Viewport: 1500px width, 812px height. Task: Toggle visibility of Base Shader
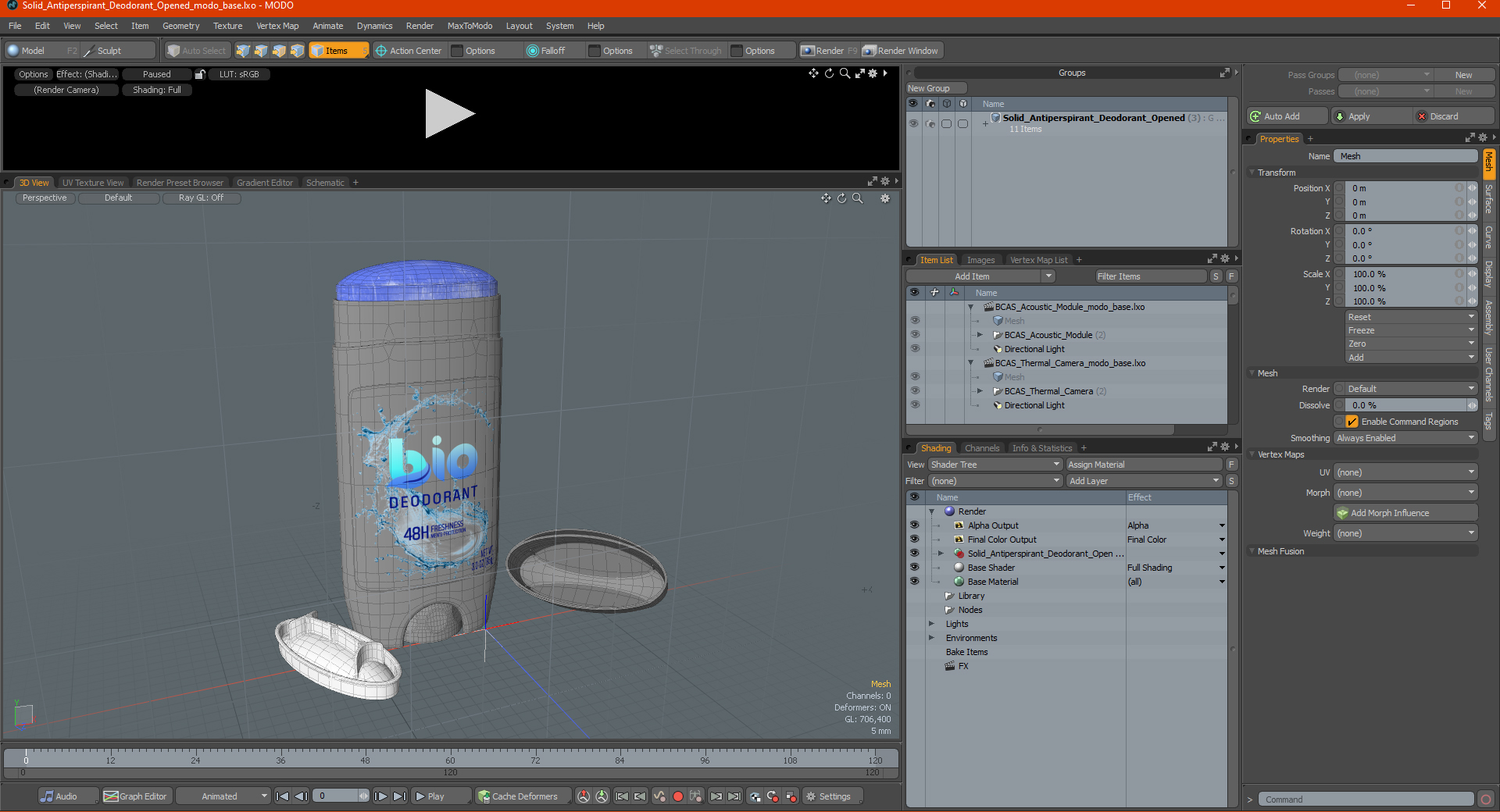click(914, 568)
